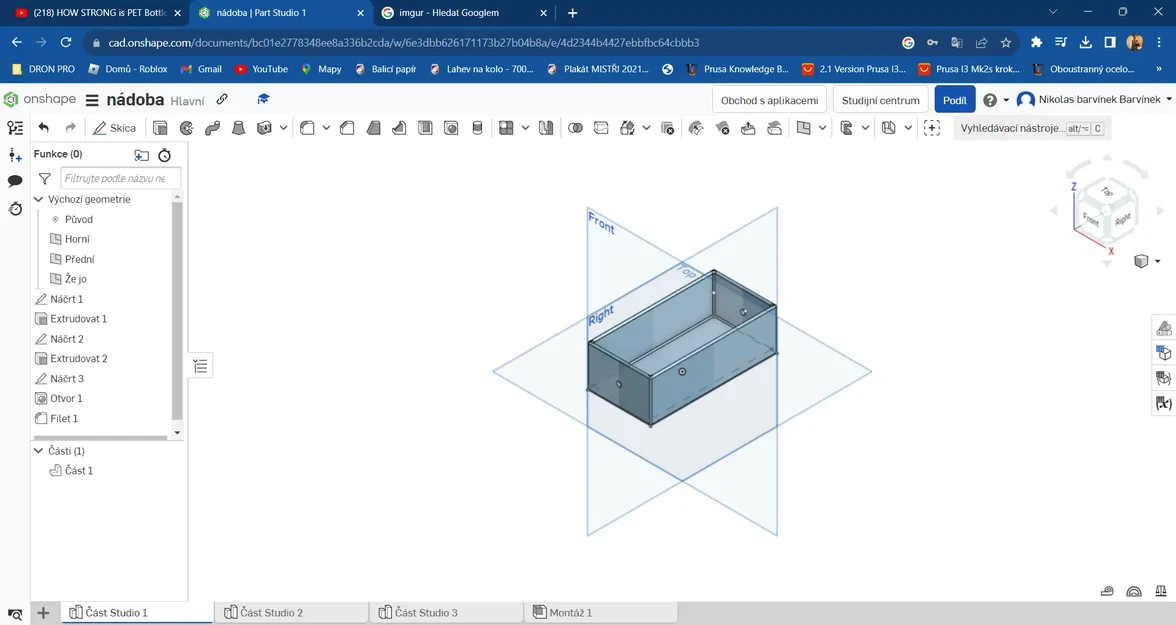This screenshot has width=1176, height=625.
Task: Toggle the rollback stopwatch in Funkce header
Action: (164, 155)
